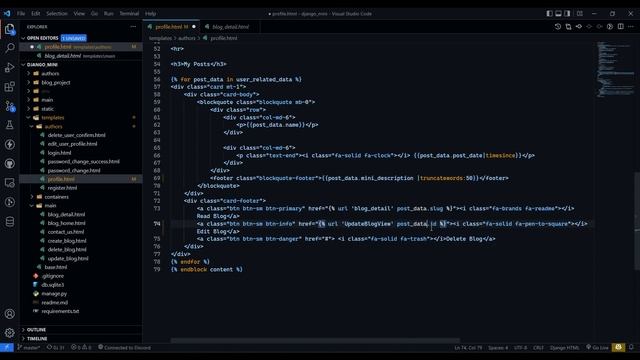Open the GitHub view icon

click(x=9, y=163)
